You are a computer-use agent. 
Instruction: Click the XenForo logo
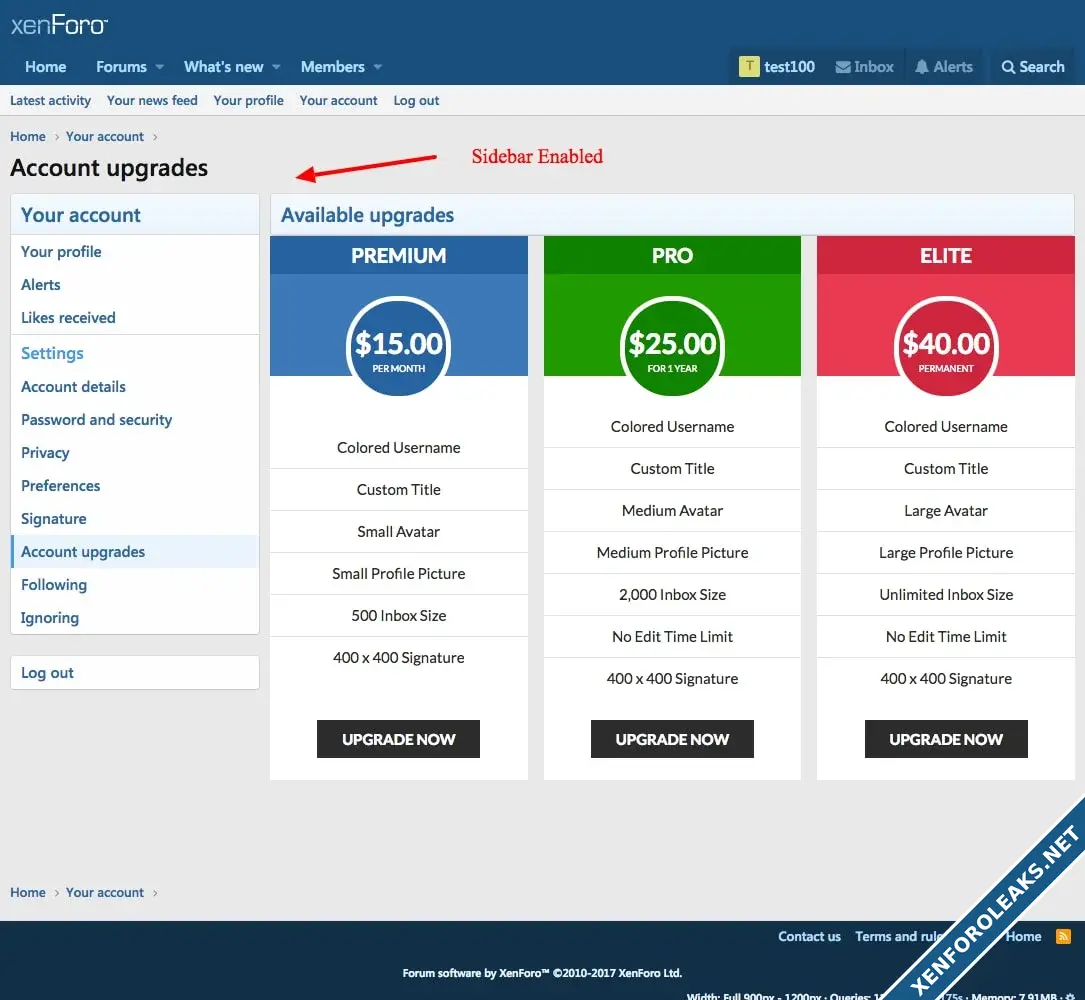click(59, 25)
